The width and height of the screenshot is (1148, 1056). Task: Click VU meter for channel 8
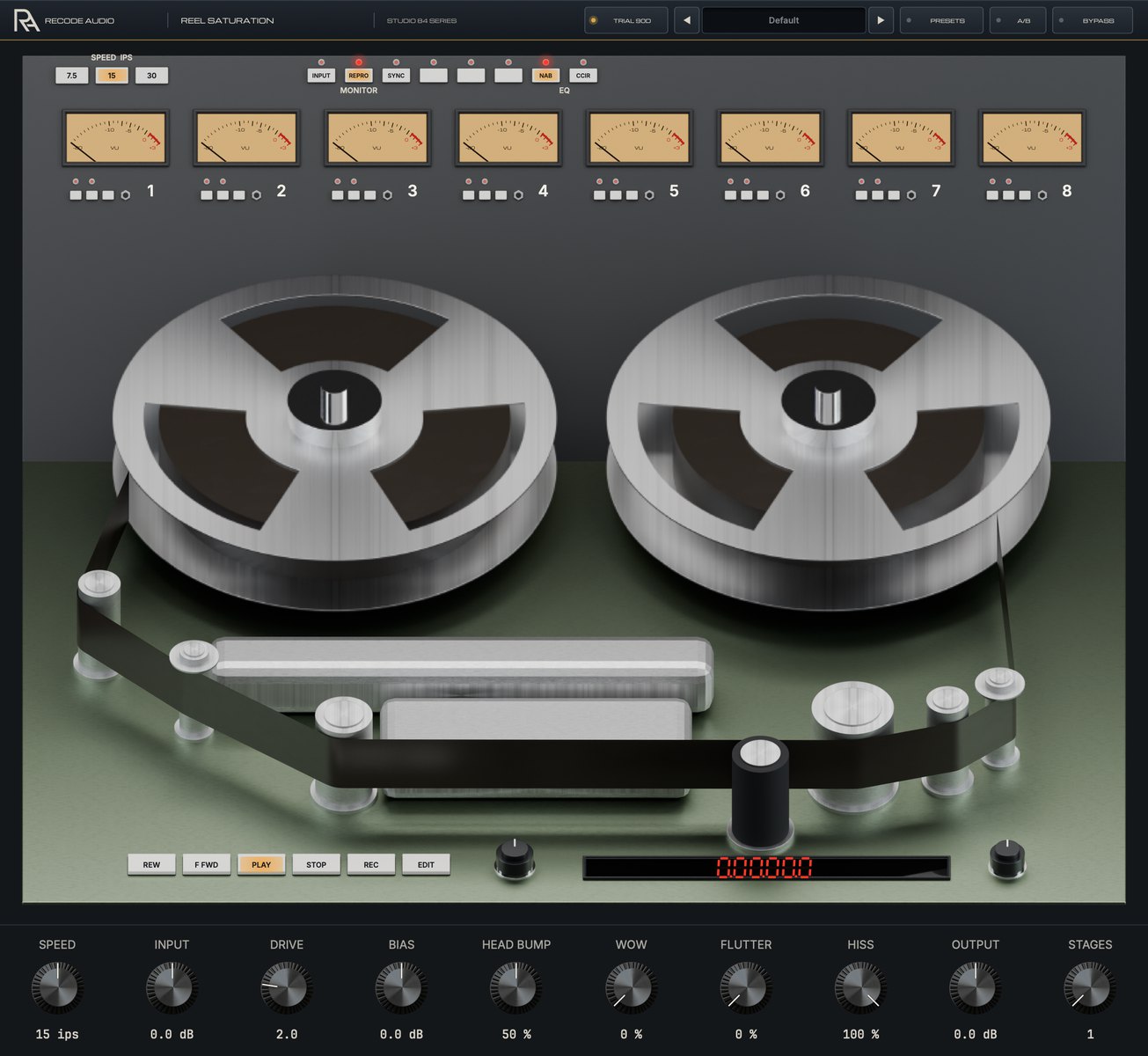[1032, 138]
